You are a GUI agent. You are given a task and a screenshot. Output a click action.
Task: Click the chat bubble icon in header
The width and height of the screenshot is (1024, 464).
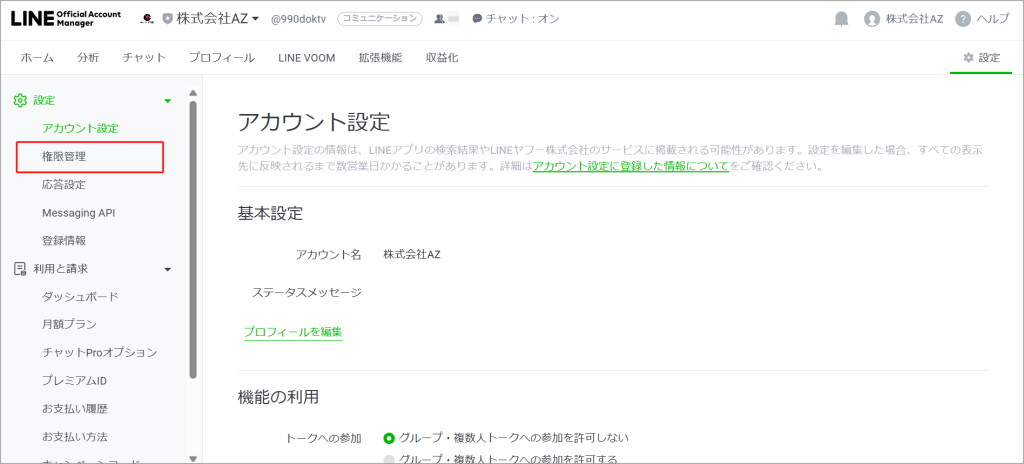tap(478, 19)
